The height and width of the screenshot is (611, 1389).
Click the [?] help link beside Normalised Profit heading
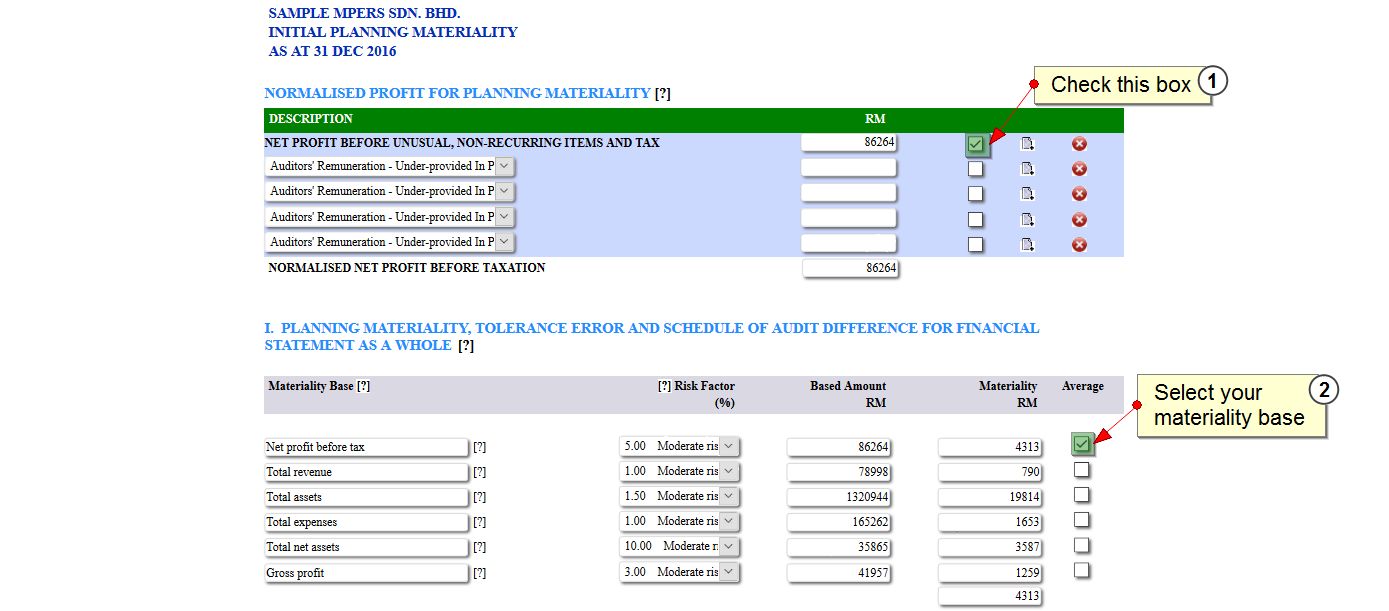662,94
